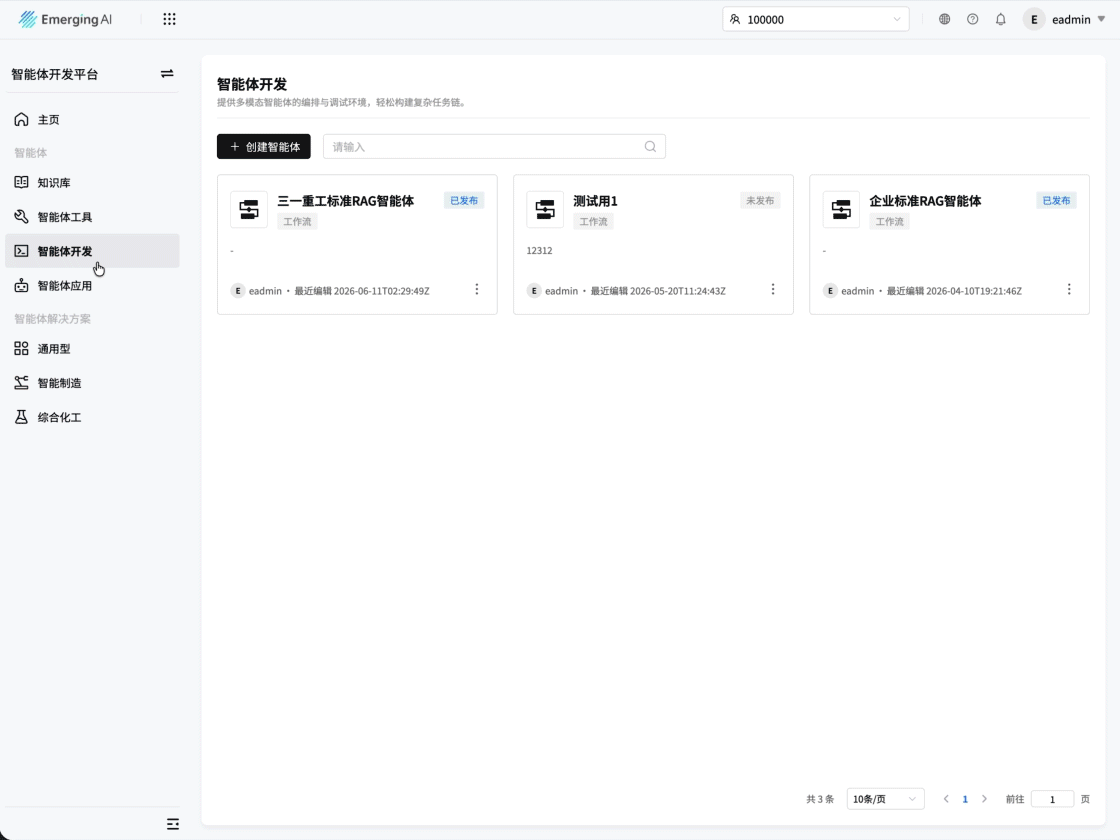Open the 企业标准RAG智能体 card title
Image resolution: width=1120 pixels, height=840 pixels.
pyautogui.click(x=925, y=201)
